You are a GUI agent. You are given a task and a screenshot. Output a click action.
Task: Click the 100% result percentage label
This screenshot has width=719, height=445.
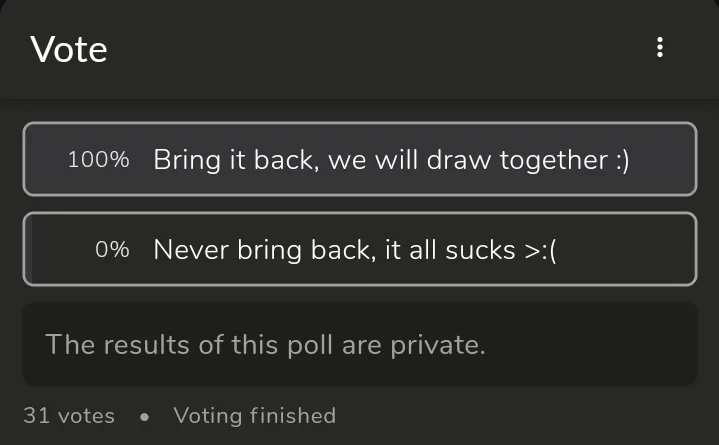98,160
